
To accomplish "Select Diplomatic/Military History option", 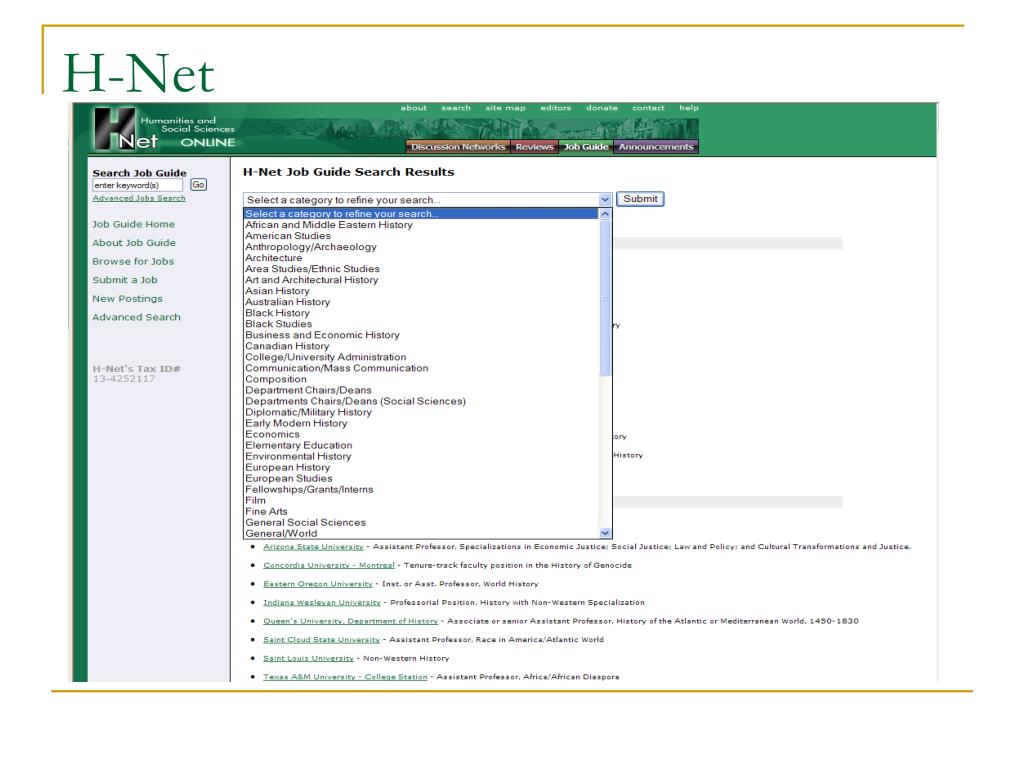I will pyautogui.click(x=421, y=413).
